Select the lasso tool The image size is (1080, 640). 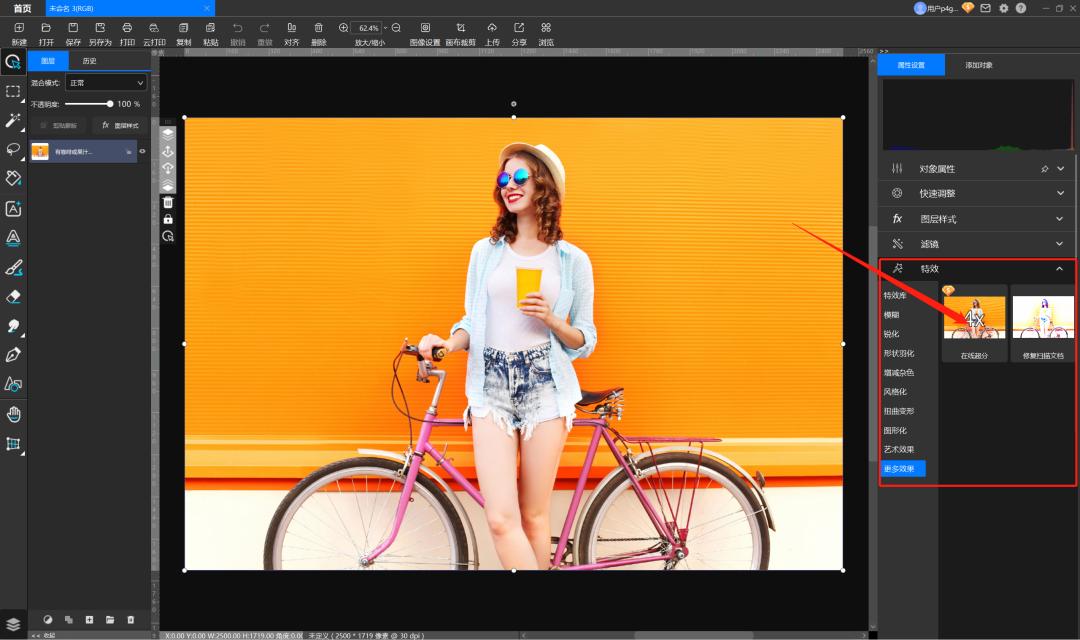click(x=13, y=149)
